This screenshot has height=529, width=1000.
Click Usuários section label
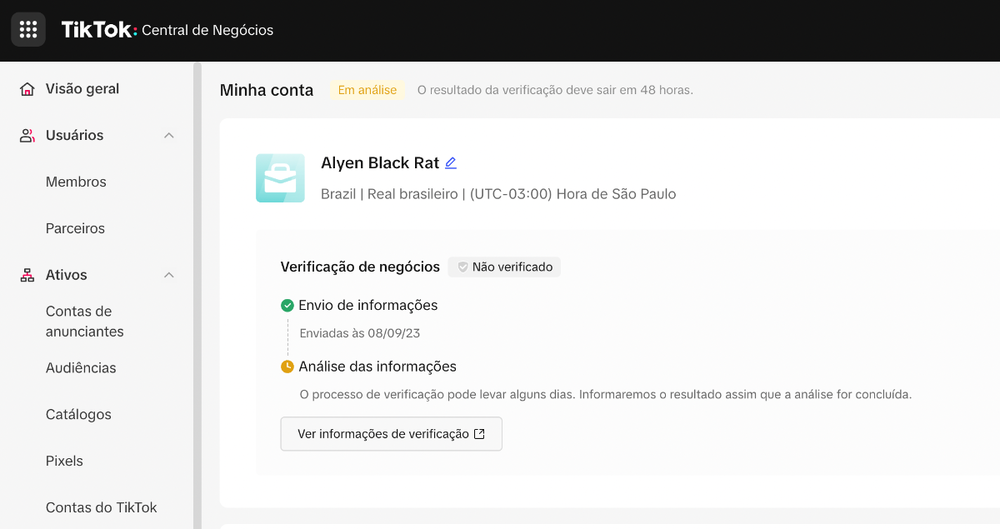[75, 135]
